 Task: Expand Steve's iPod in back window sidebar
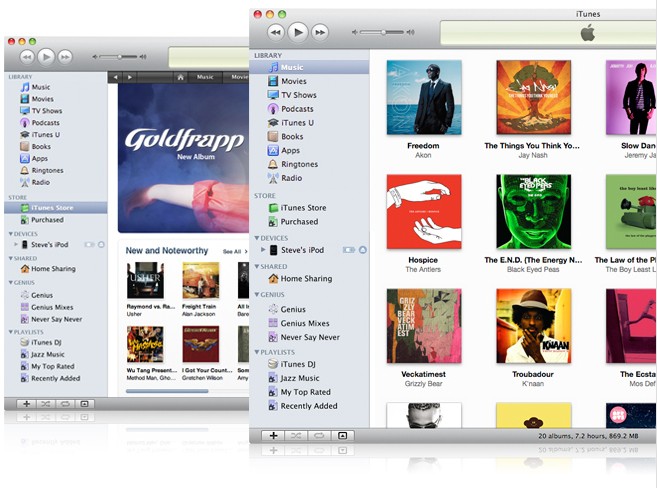pos(16,244)
